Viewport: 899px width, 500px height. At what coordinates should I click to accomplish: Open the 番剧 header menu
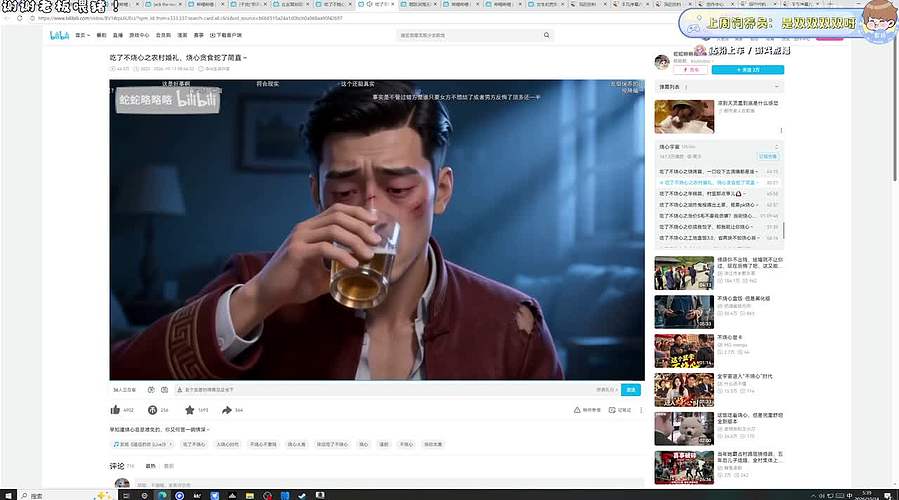(101, 35)
